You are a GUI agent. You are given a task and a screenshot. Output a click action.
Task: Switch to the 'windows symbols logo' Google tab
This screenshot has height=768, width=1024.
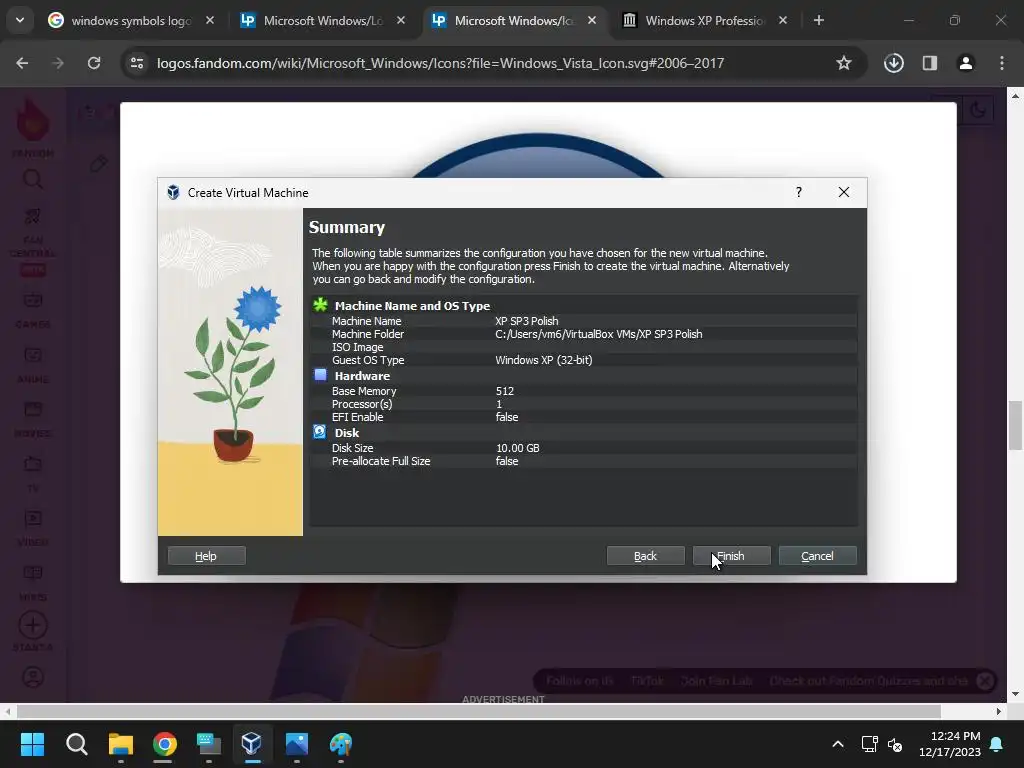(131, 21)
